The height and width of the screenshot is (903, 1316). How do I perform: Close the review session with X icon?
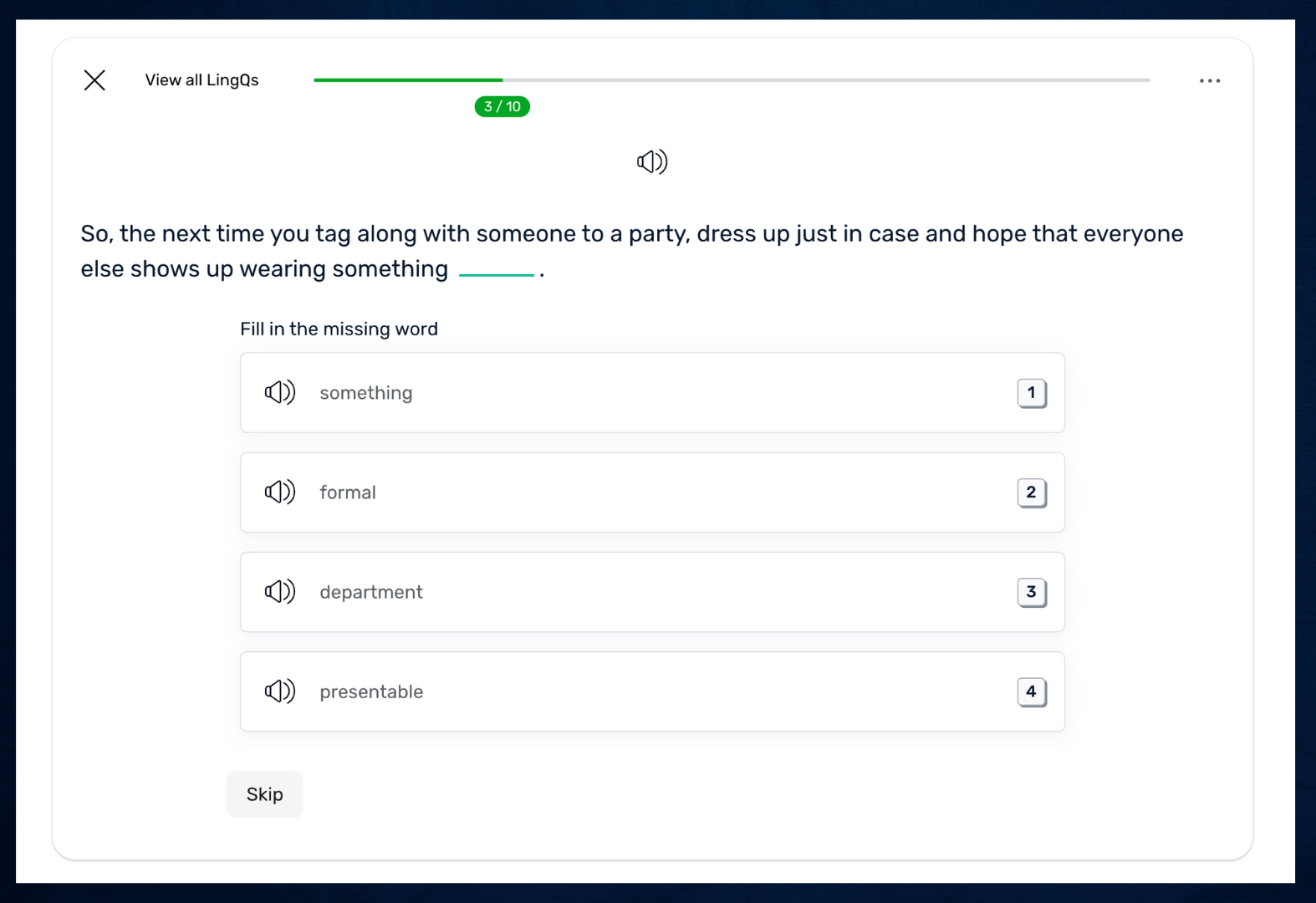[94, 80]
